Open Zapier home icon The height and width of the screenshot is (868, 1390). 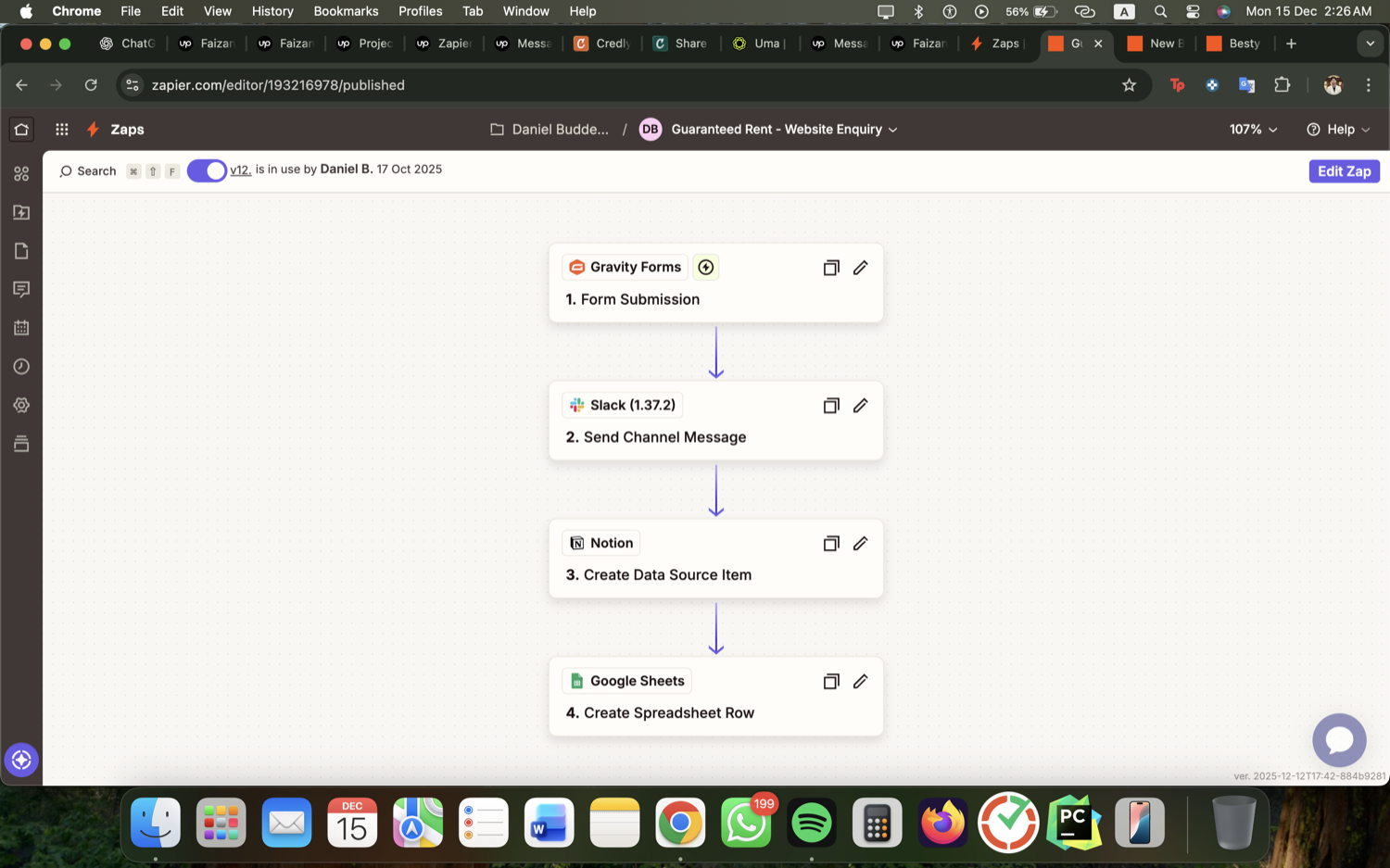[21, 130]
